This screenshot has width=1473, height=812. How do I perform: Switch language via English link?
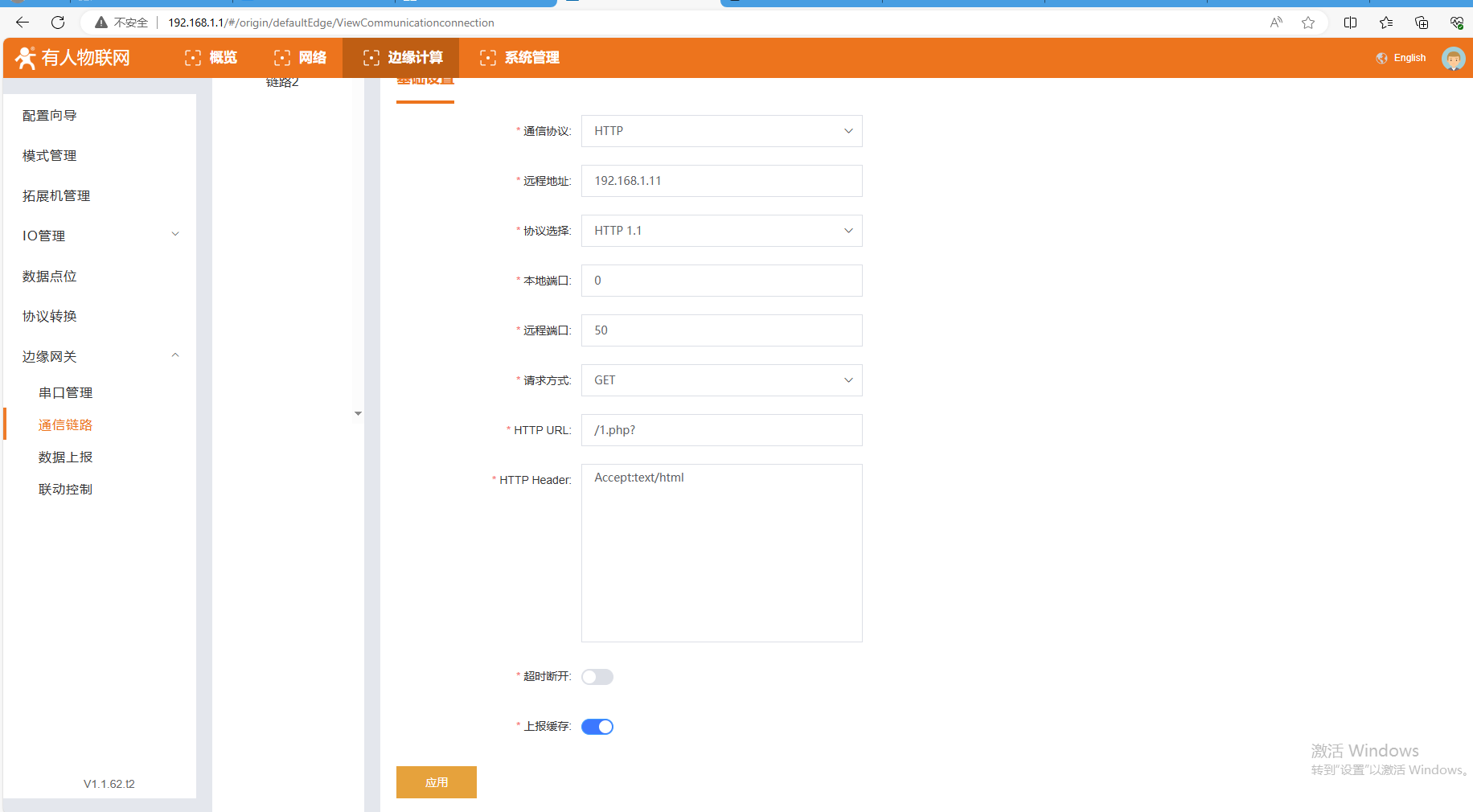(x=1409, y=58)
